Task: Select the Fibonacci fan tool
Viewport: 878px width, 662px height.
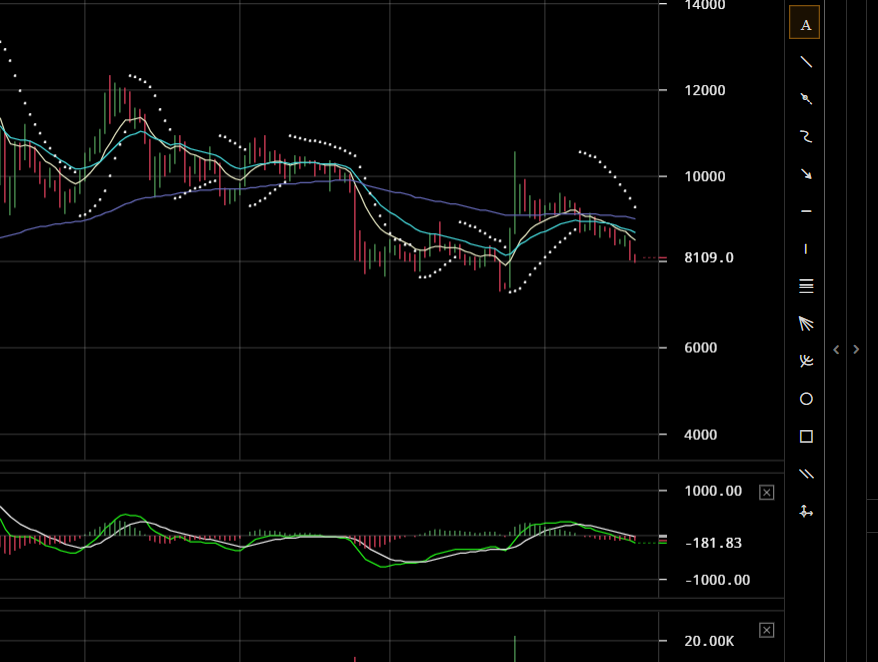Action: (x=806, y=324)
